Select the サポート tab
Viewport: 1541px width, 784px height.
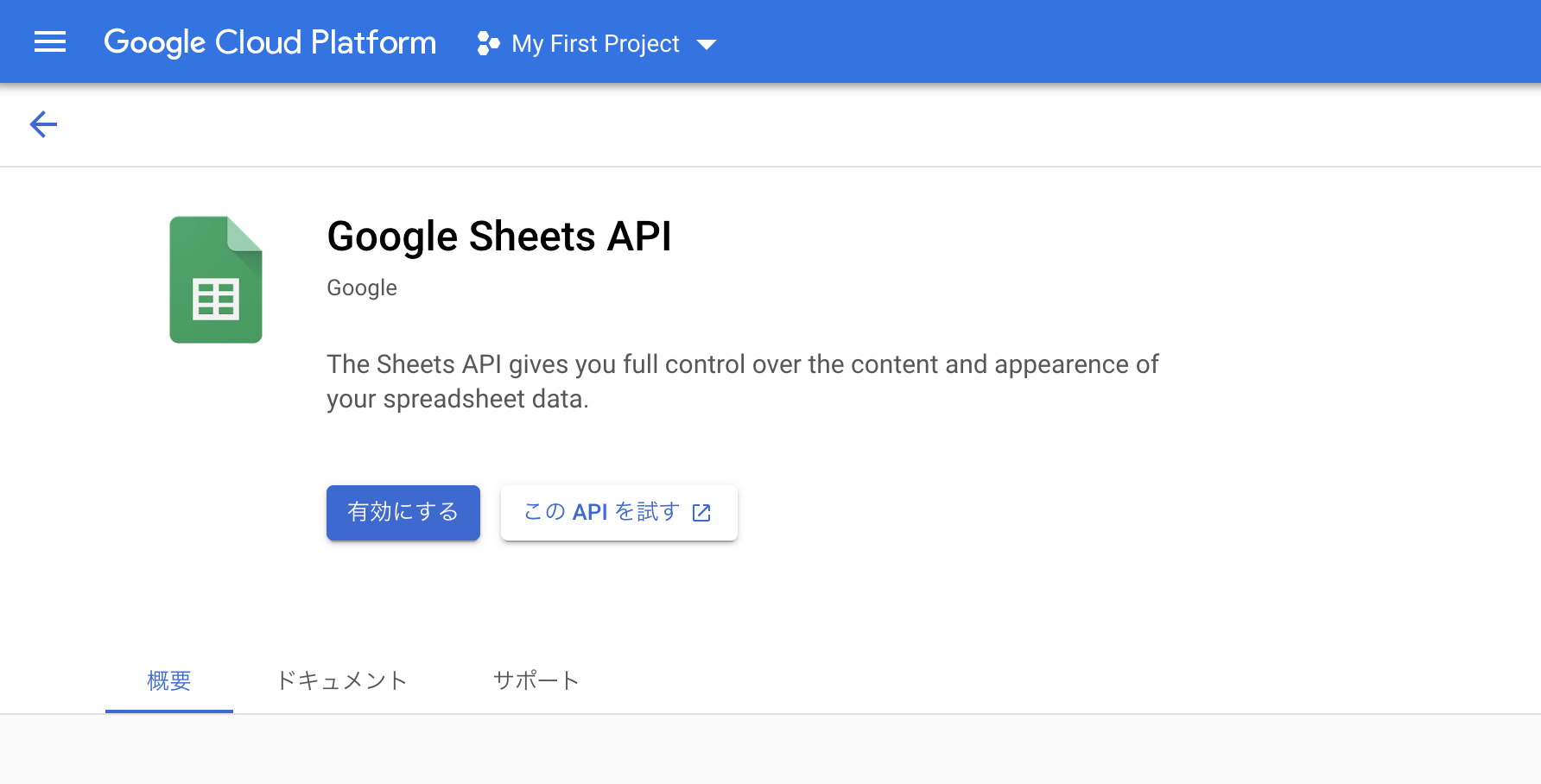click(x=536, y=680)
